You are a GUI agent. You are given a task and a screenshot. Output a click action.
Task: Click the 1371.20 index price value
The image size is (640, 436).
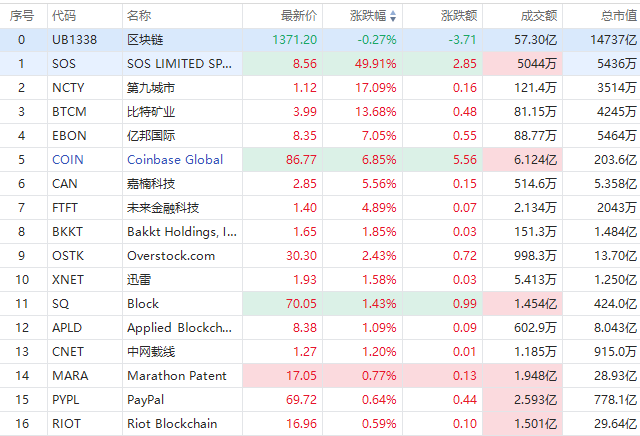click(295, 40)
